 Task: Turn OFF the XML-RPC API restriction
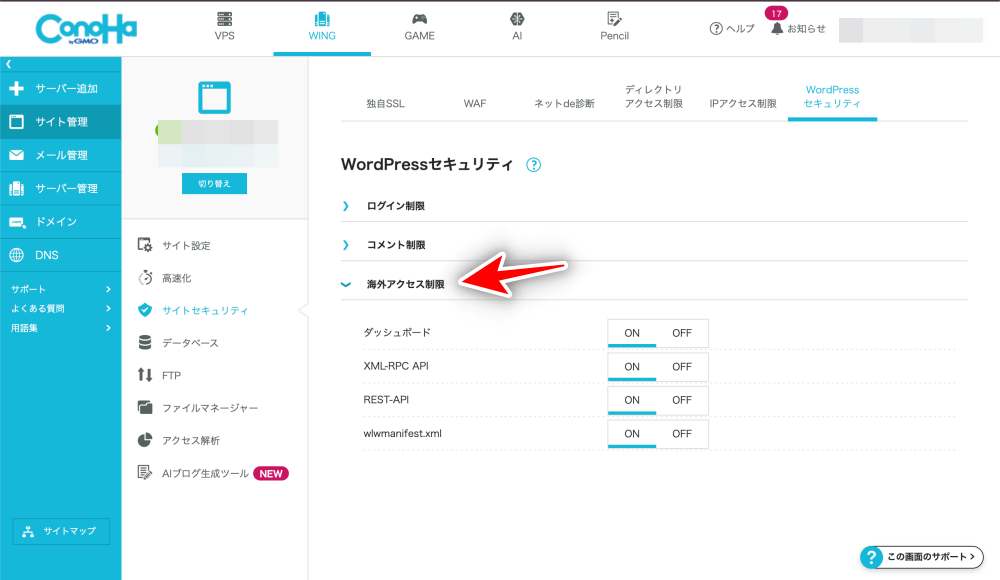point(682,367)
